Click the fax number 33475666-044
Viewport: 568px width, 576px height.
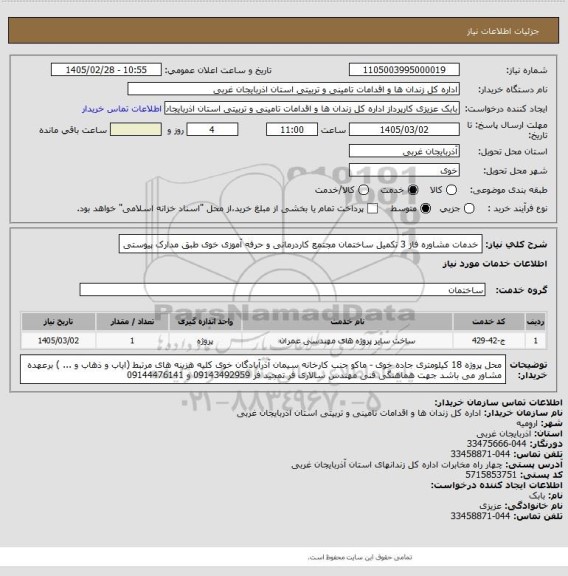(496, 444)
